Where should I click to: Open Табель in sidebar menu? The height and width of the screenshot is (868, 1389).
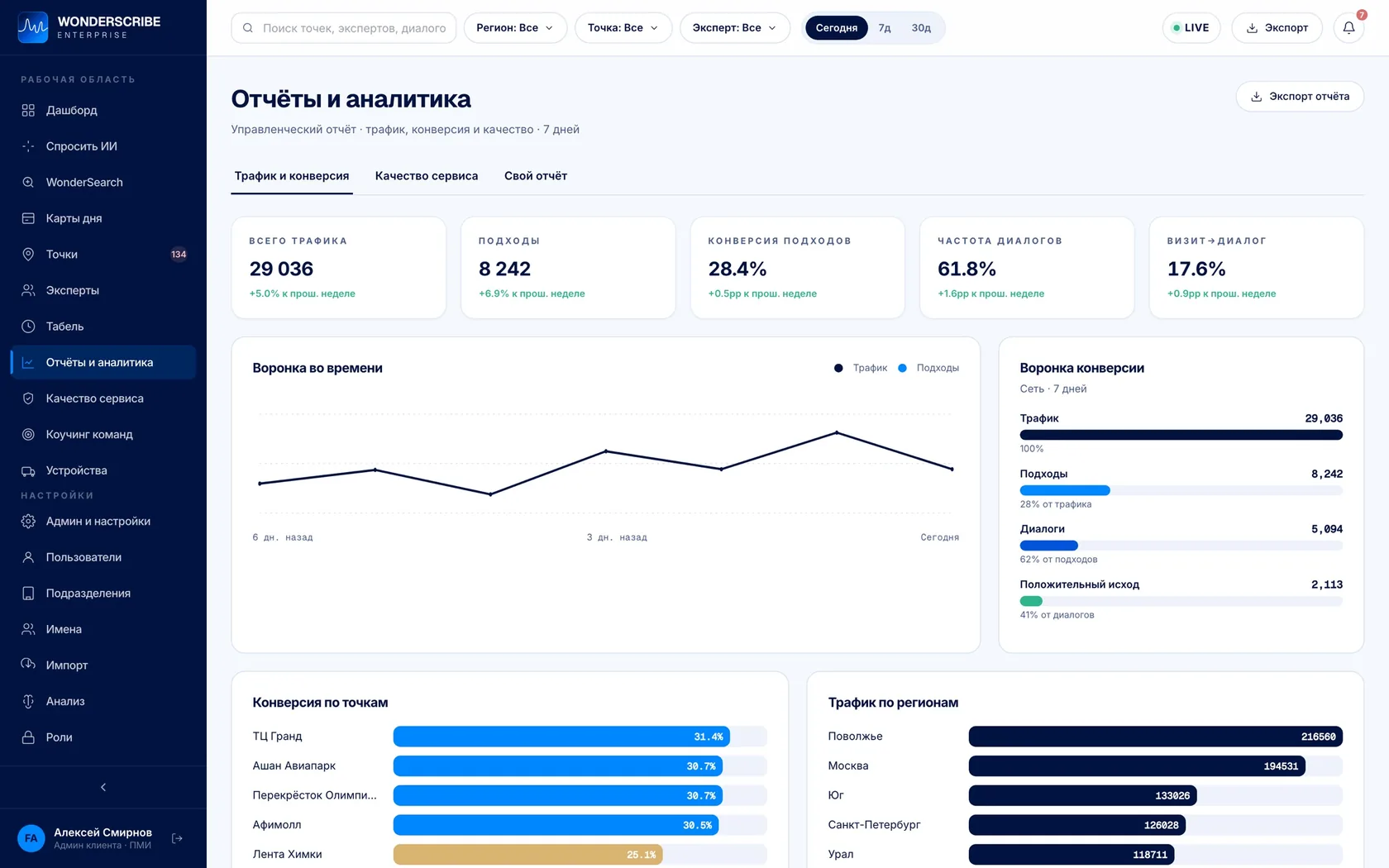click(103, 327)
